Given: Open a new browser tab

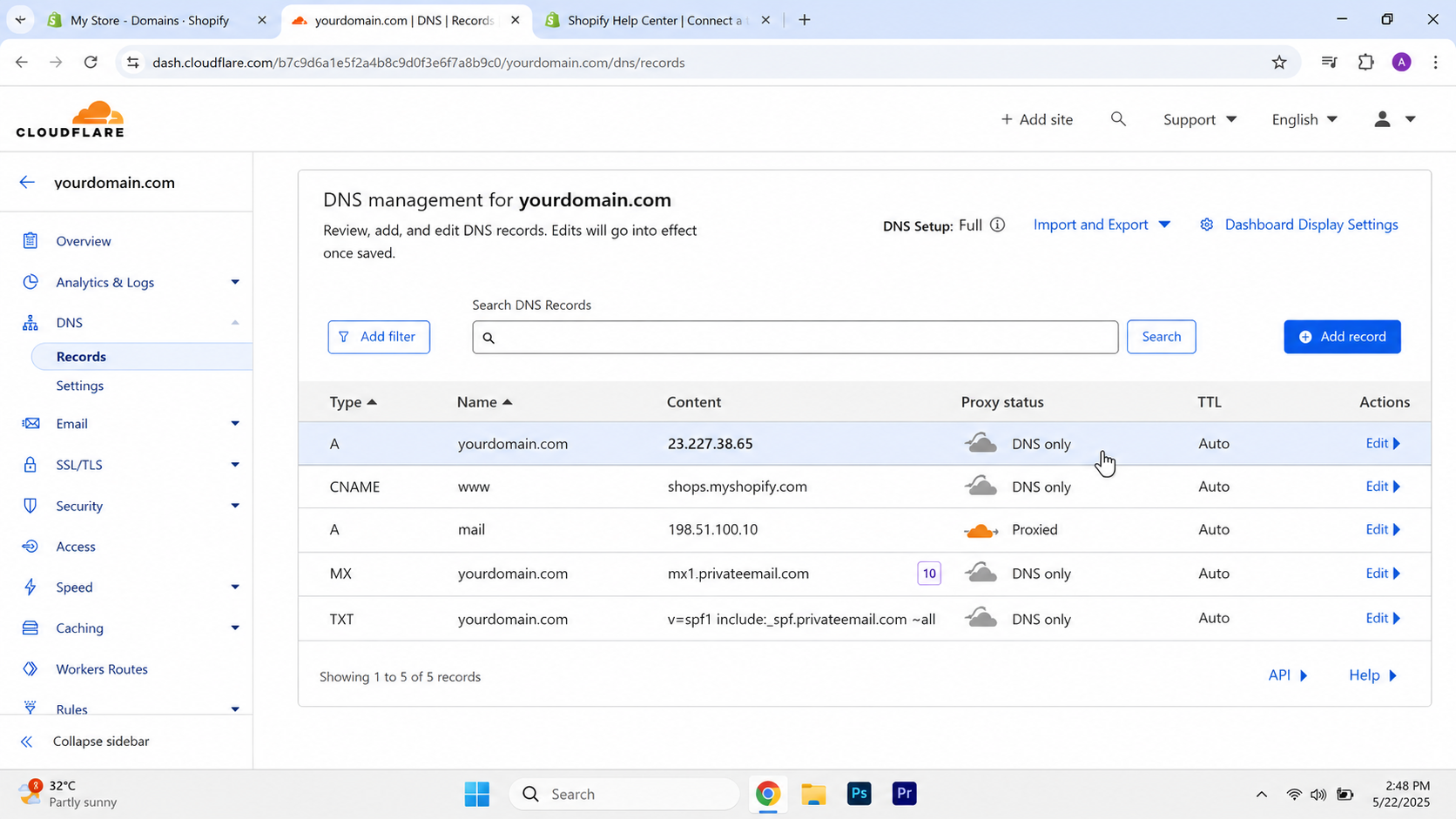Looking at the screenshot, I should click(x=805, y=20).
